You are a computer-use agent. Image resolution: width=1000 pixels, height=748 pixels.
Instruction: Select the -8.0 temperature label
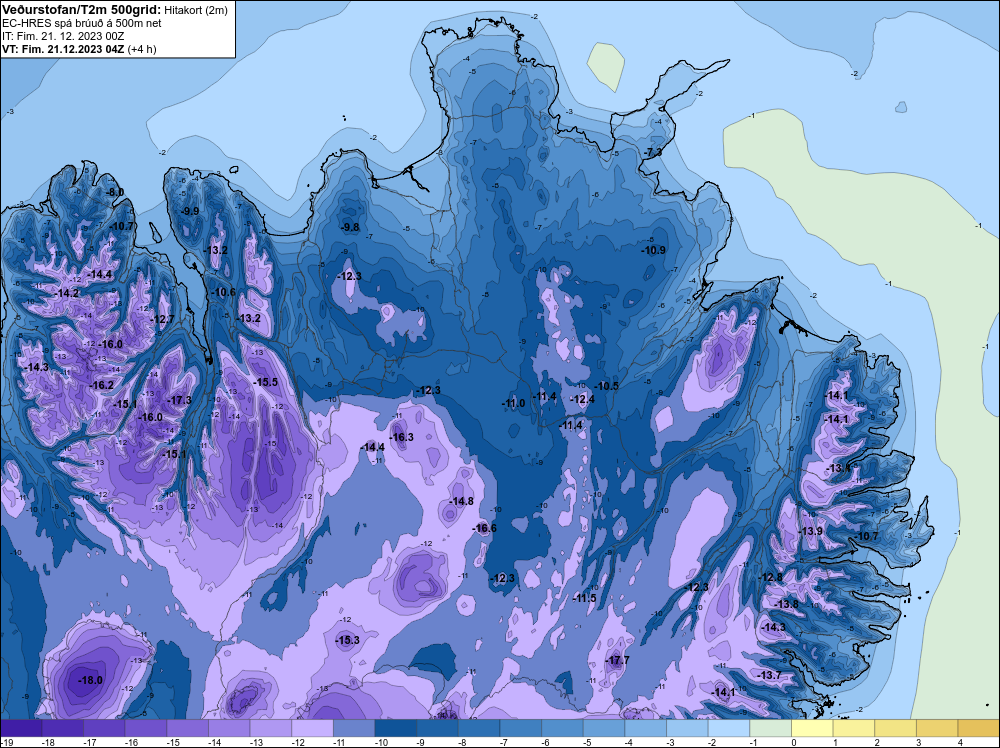point(115,193)
